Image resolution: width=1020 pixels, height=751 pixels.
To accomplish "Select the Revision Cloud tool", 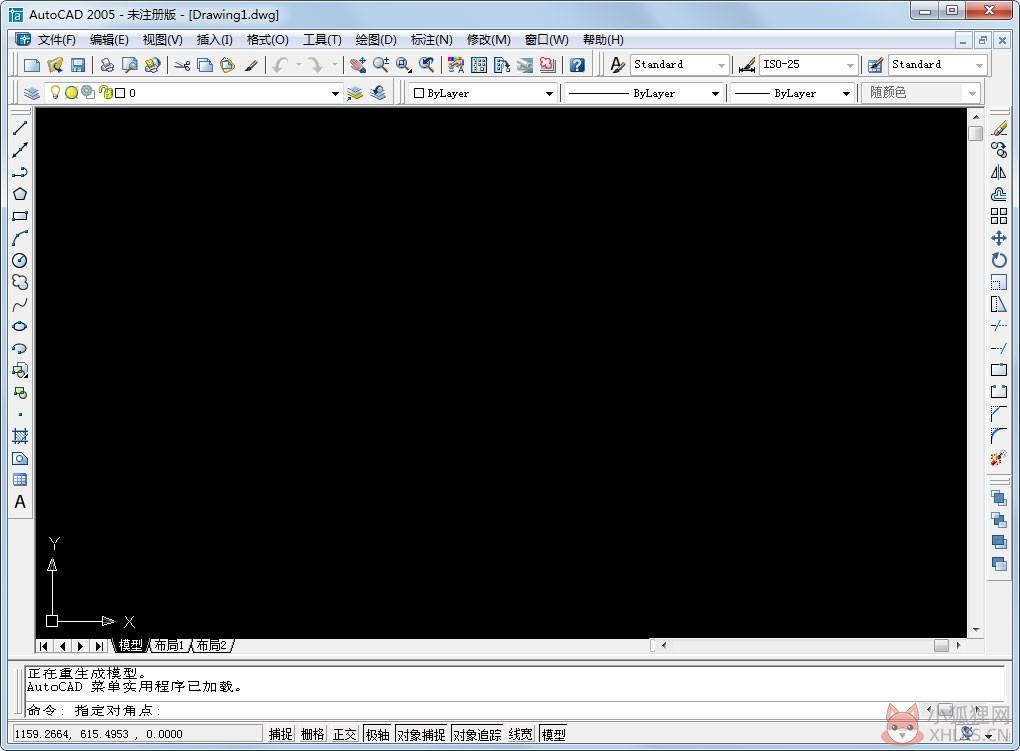I will pyautogui.click(x=20, y=282).
